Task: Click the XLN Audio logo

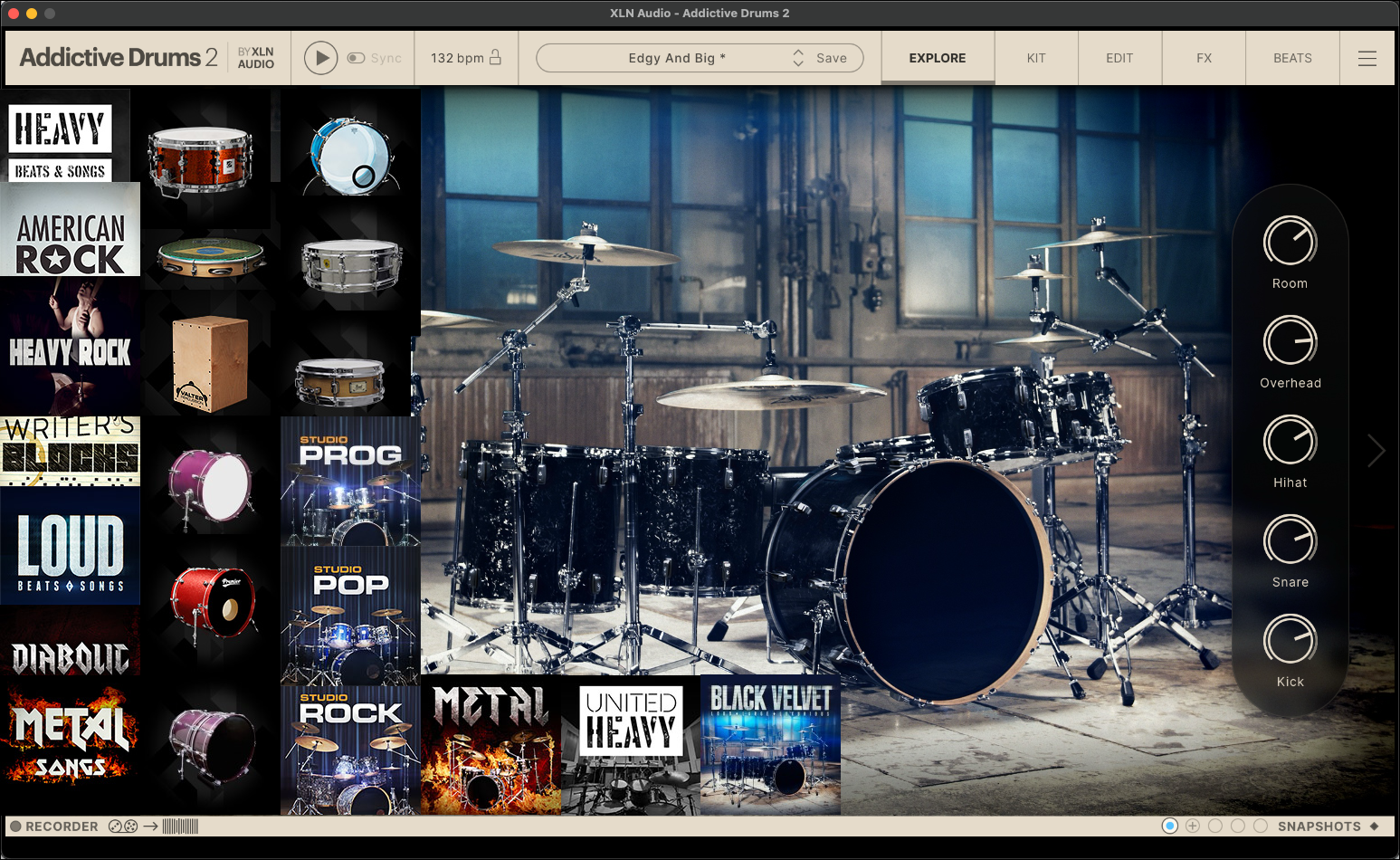Action: [x=256, y=58]
